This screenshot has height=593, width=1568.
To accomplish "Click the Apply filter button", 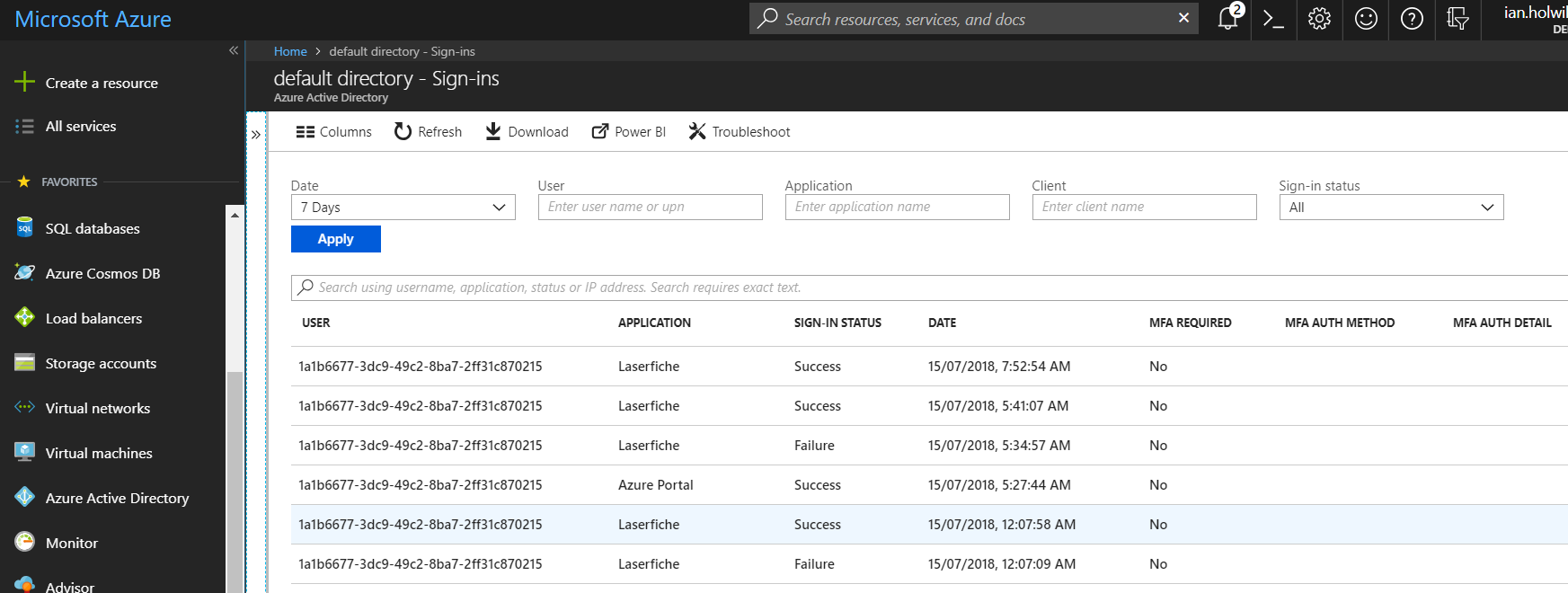I will (336, 239).
